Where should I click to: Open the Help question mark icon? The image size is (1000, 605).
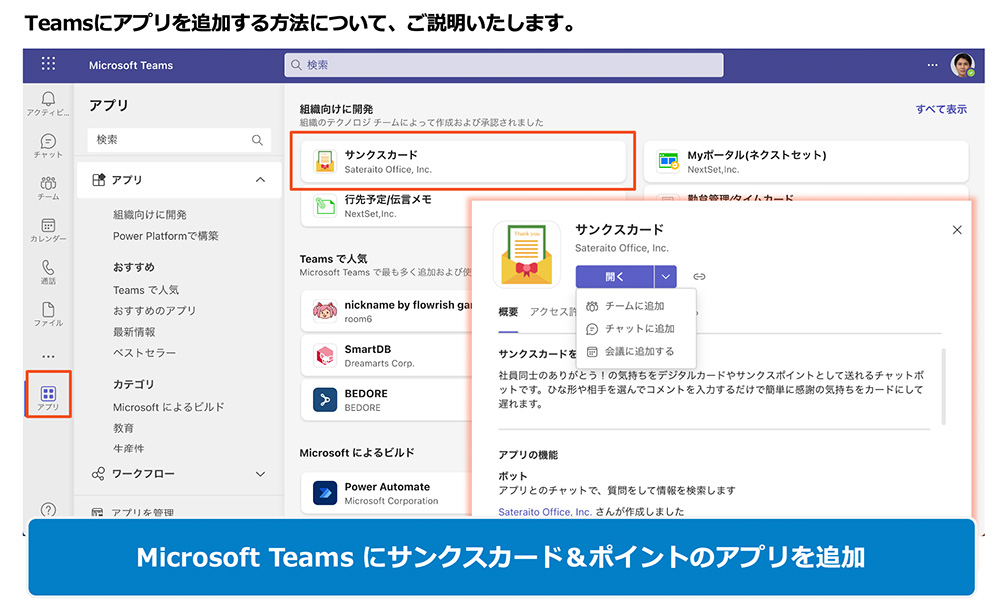coord(48,509)
